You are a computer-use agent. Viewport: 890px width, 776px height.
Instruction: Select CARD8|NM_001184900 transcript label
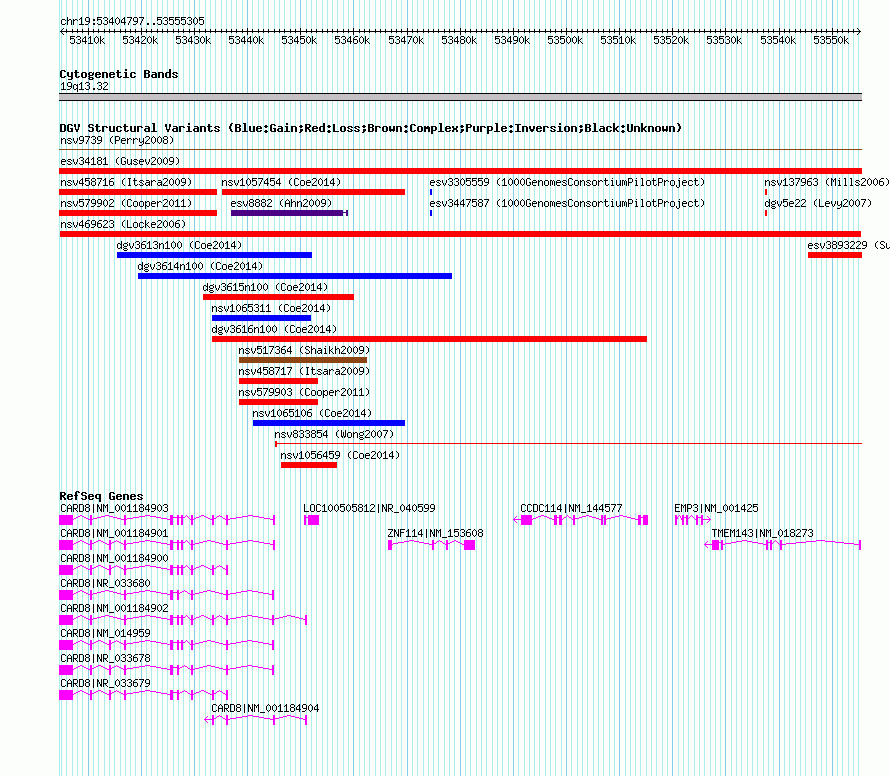pos(114,558)
